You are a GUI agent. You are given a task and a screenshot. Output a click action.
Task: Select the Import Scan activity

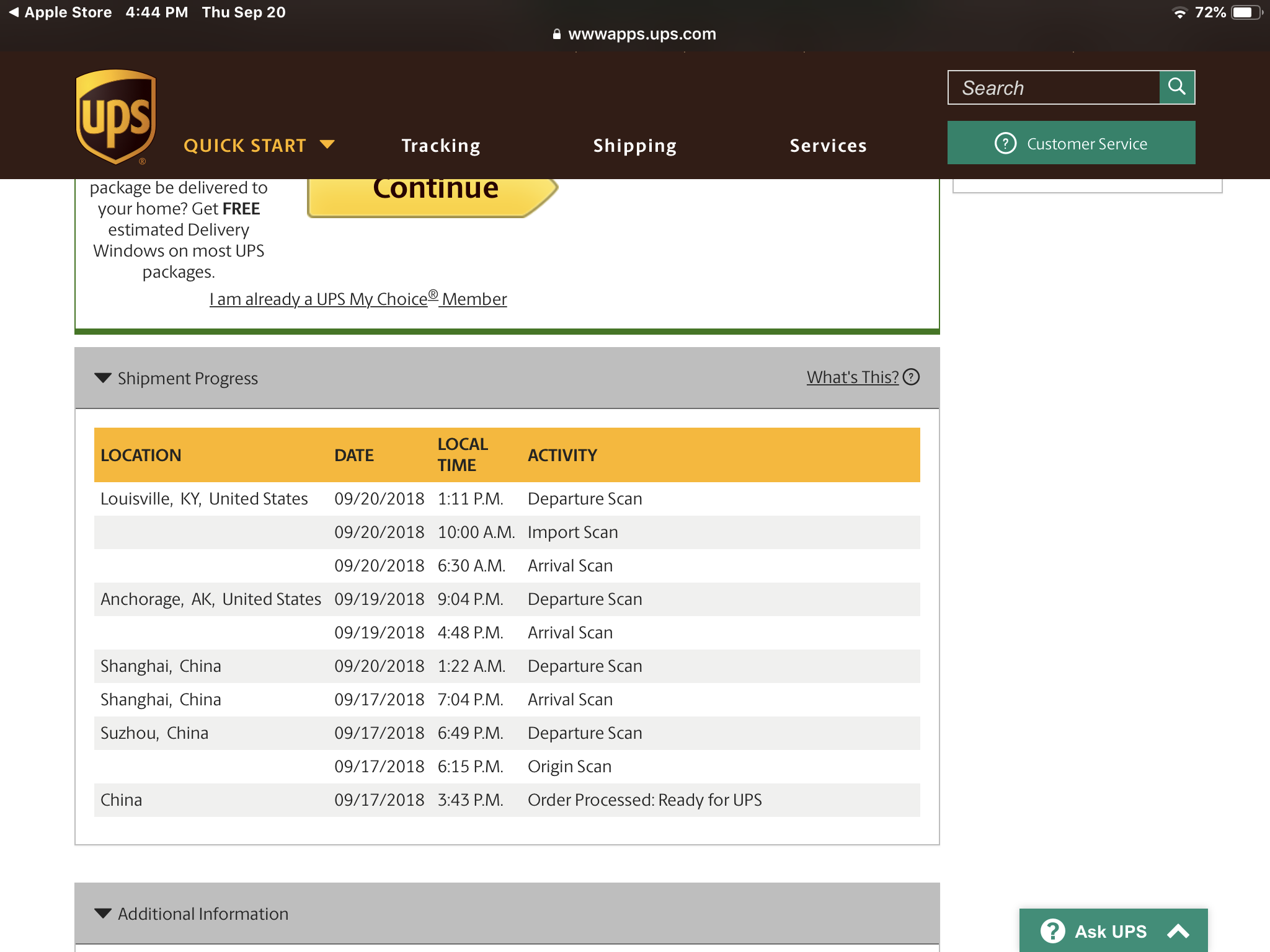click(573, 532)
